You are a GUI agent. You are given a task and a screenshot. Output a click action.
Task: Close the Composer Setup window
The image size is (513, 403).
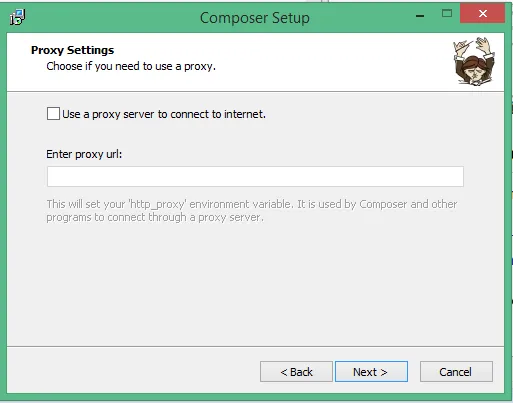482,14
